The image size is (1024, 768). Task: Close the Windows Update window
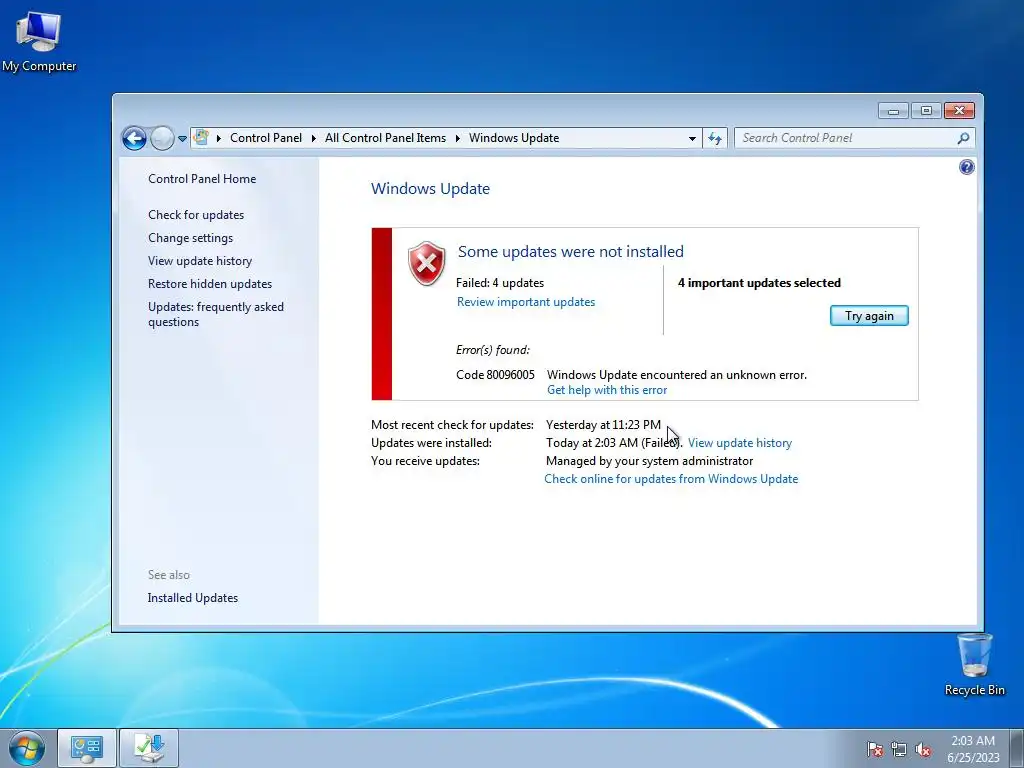tap(959, 111)
